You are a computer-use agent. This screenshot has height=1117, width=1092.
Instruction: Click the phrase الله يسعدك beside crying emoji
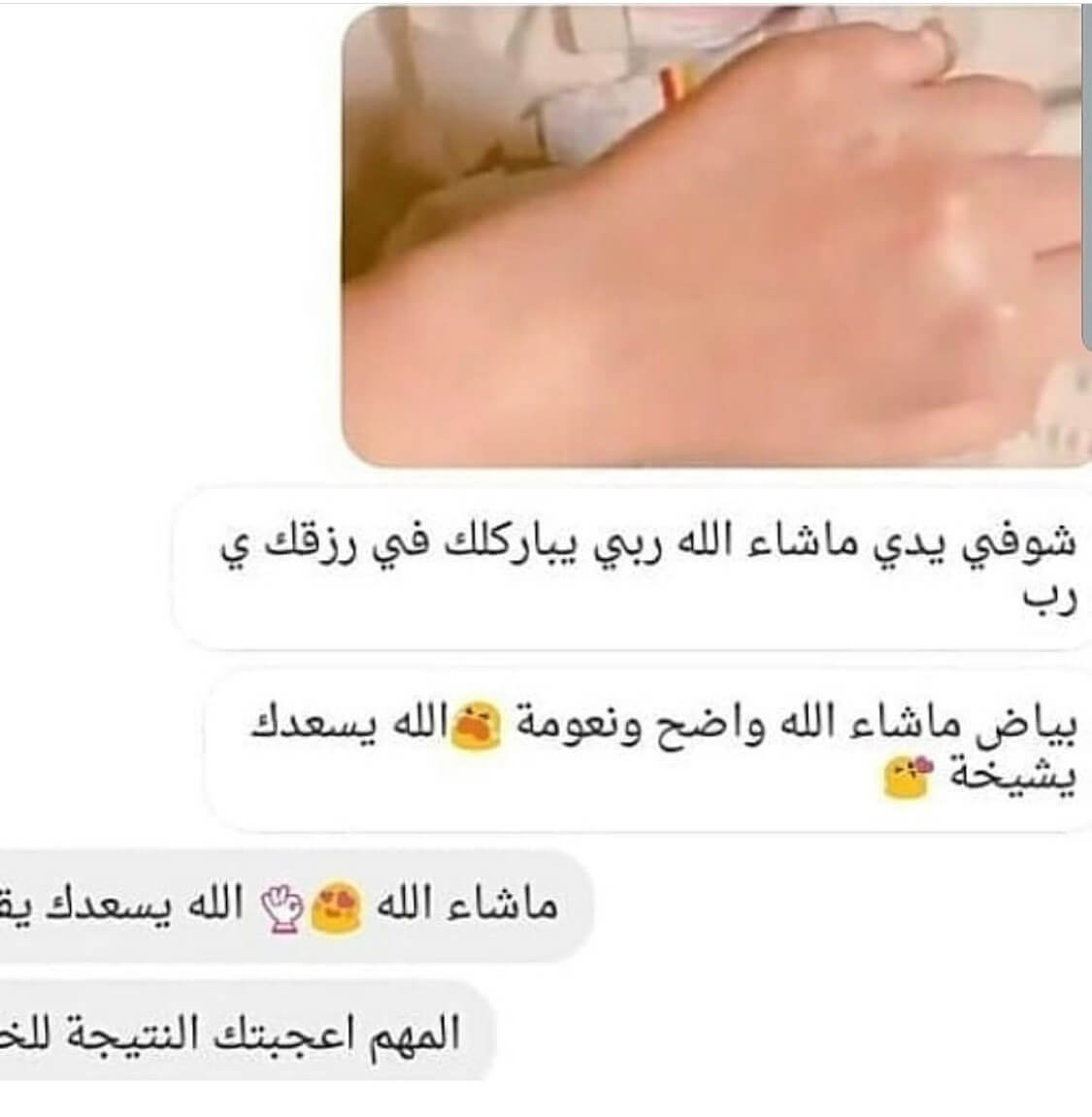click(x=349, y=725)
